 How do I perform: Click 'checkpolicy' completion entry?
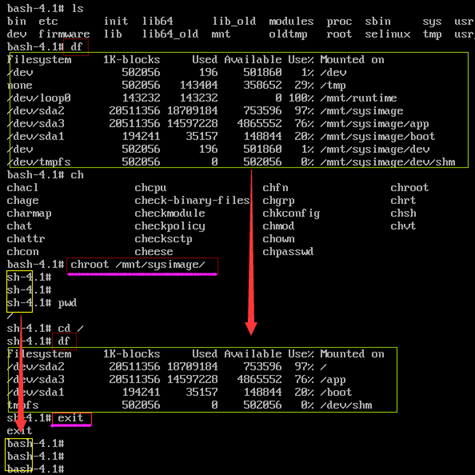(x=170, y=226)
